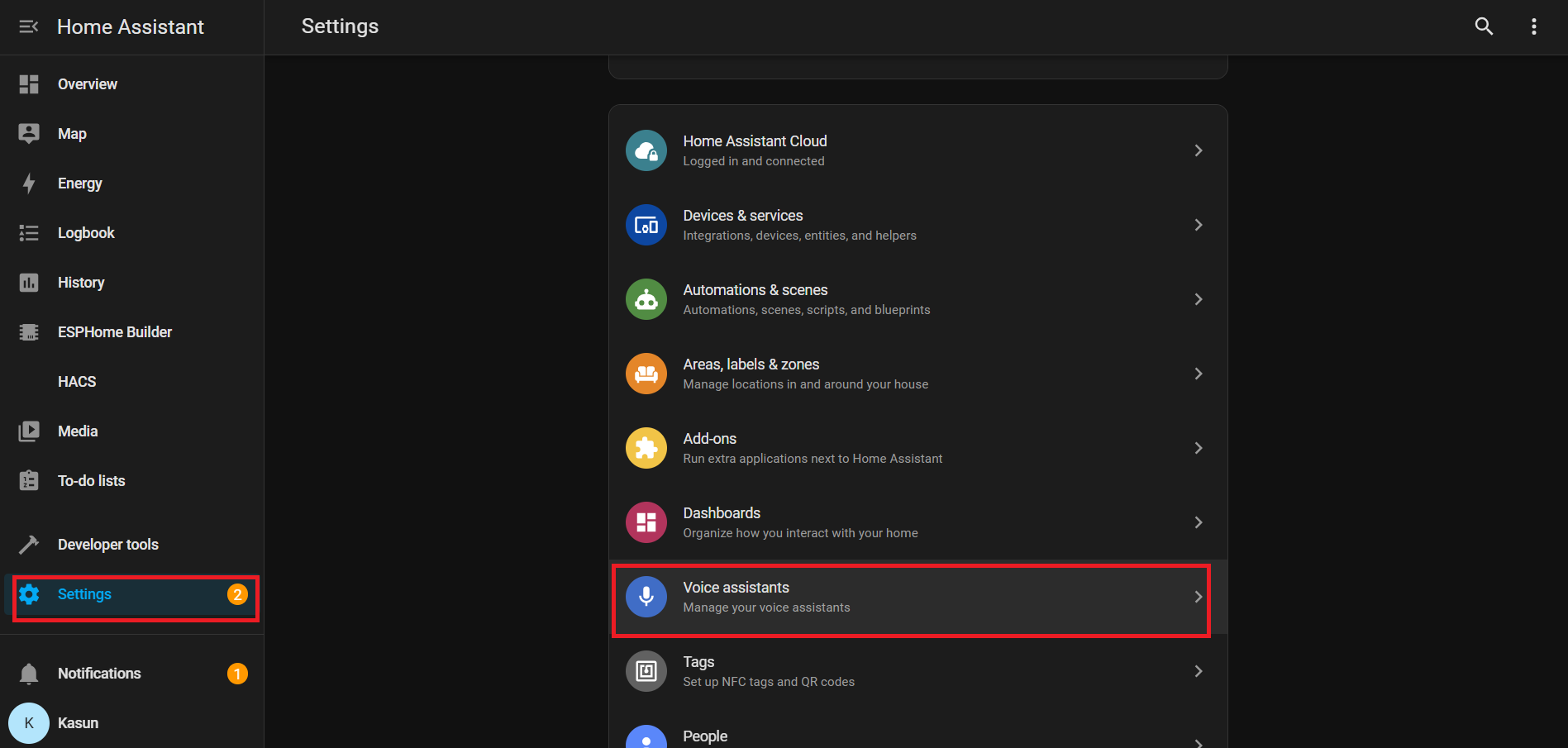Click the People row icon

(x=646, y=736)
